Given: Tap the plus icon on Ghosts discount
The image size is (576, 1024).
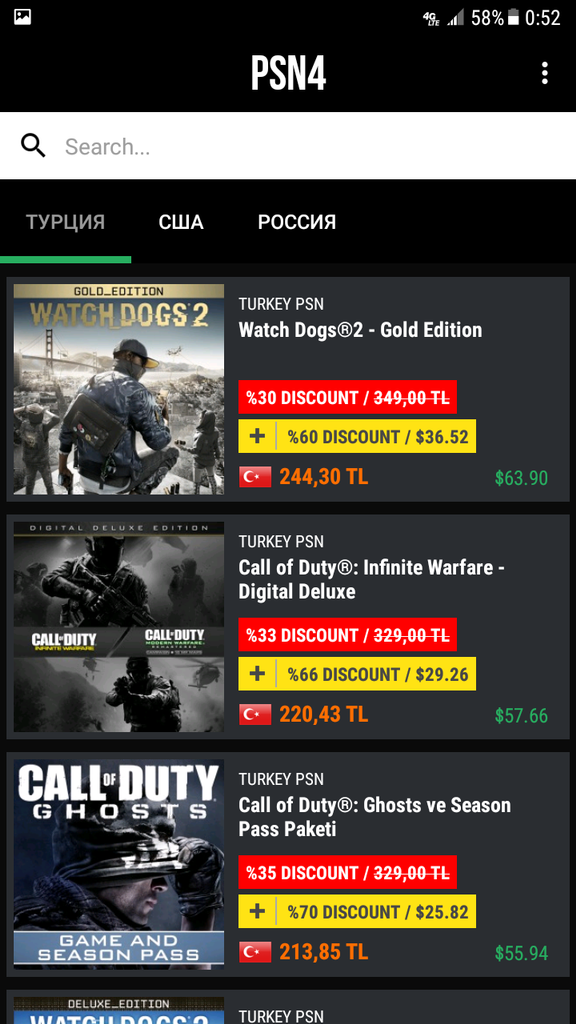Looking at the screenshot, I should click(x=257, y=912).
